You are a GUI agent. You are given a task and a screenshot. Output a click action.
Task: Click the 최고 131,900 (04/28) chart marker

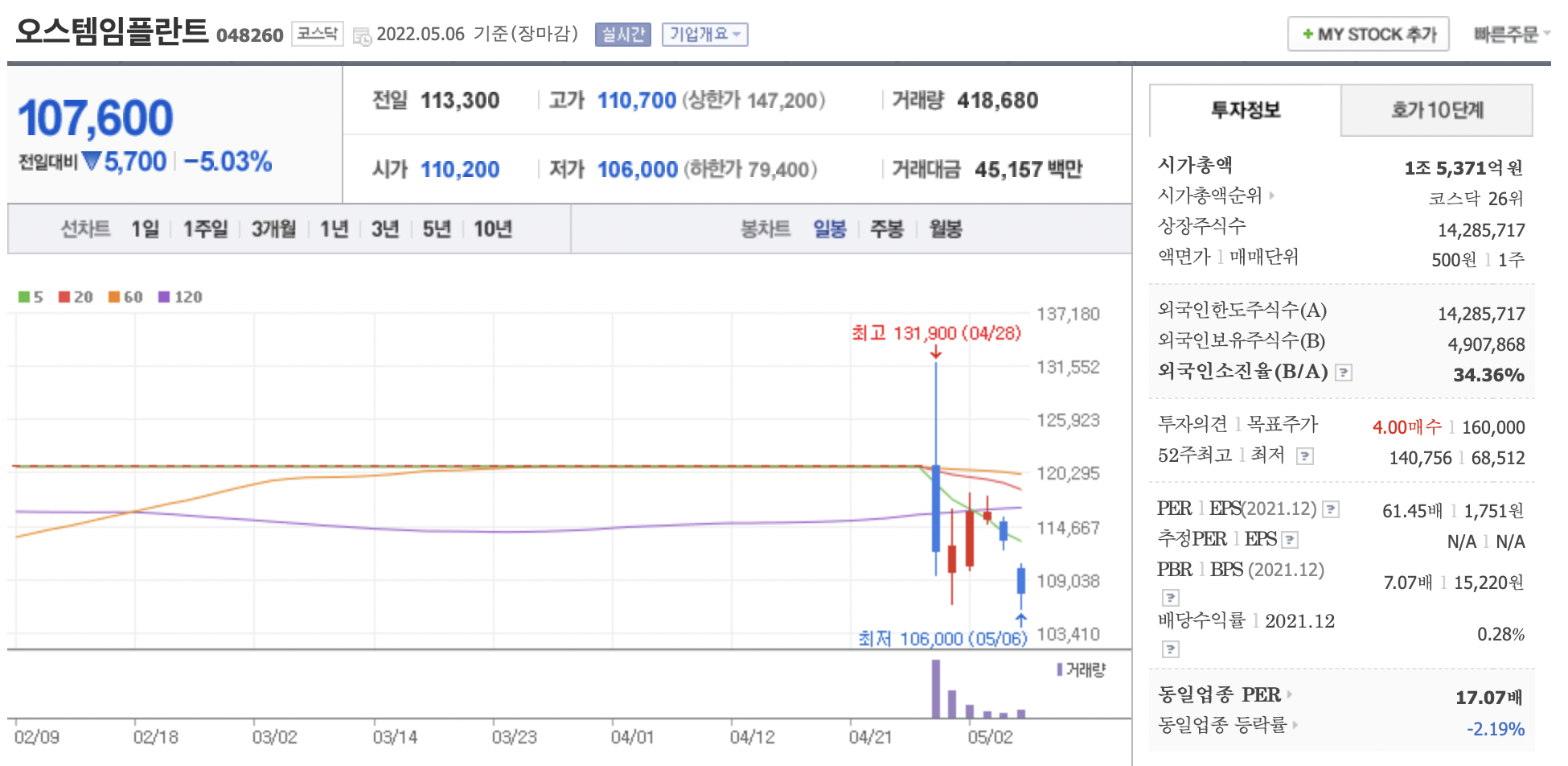(936, 333)
